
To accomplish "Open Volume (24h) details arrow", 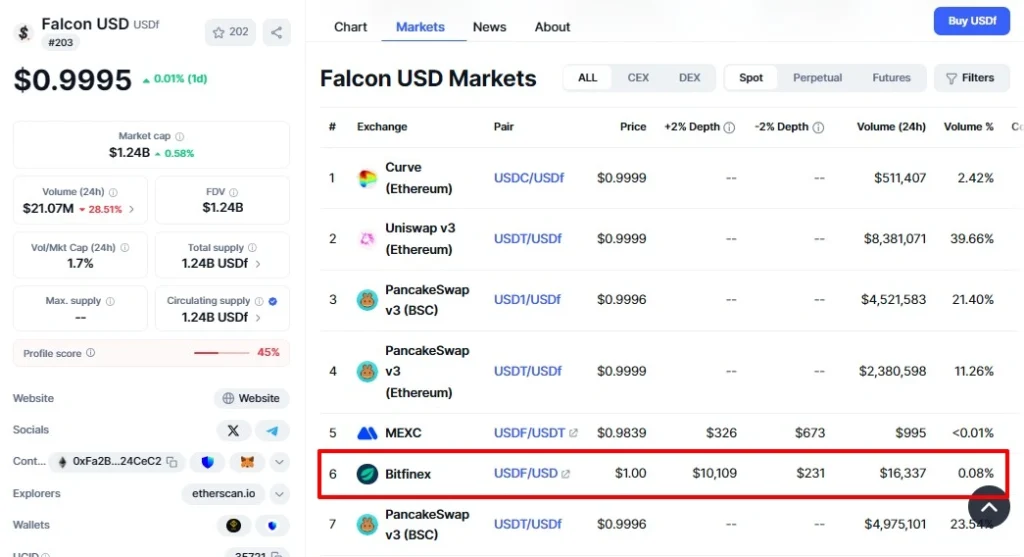I will [132, 210].
